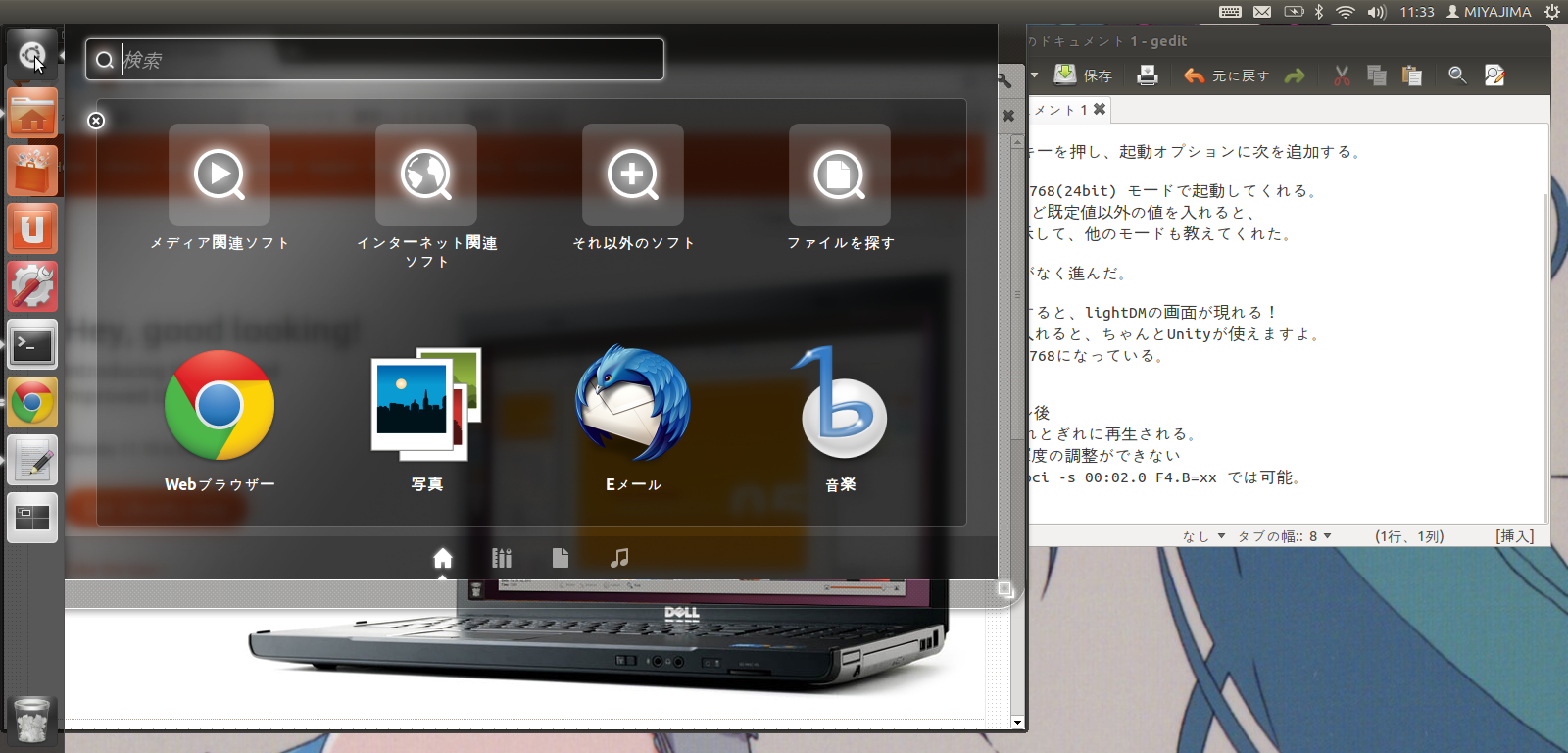Open the Wi-Fi network indicator menu

tap(1346, 12)
